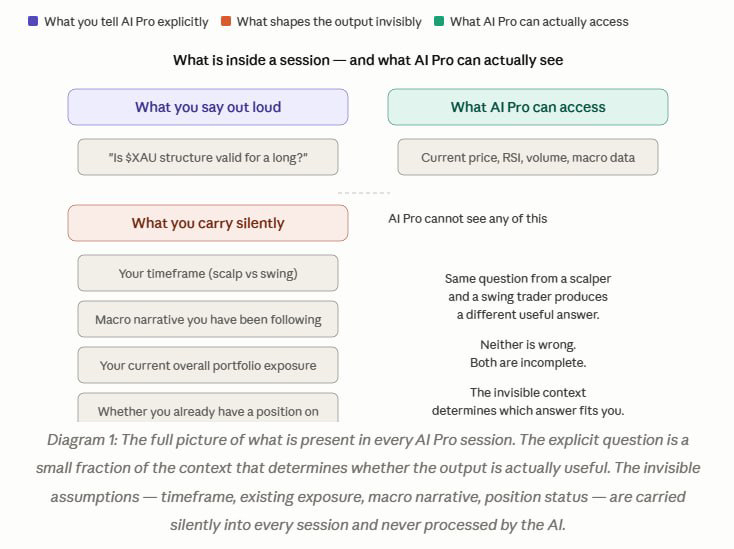
Task: Click the "What you say out loud" header box
Action: [x=208, y=107]
